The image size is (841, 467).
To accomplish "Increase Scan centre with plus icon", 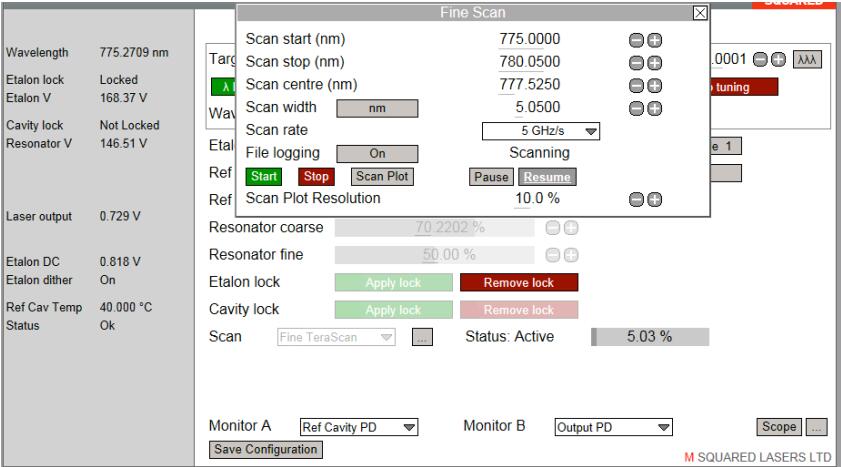I will (x=655, y=84).
